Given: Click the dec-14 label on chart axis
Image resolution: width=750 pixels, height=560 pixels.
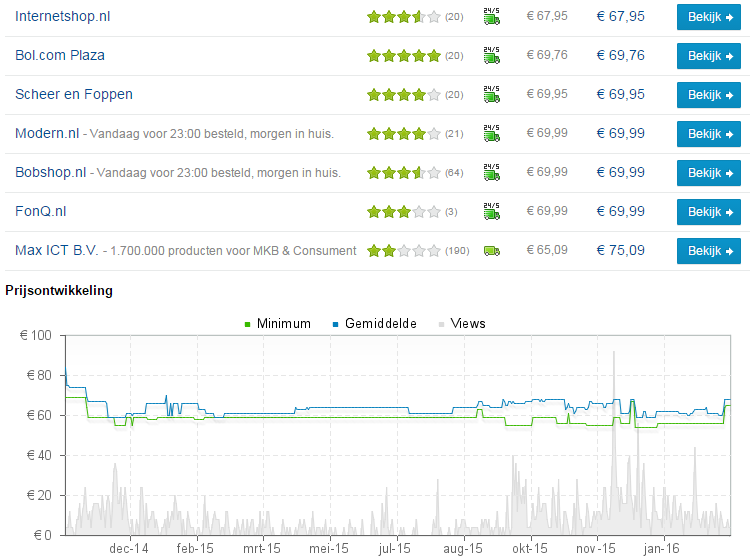Looking at the screenshot, I should coord(129,549).
